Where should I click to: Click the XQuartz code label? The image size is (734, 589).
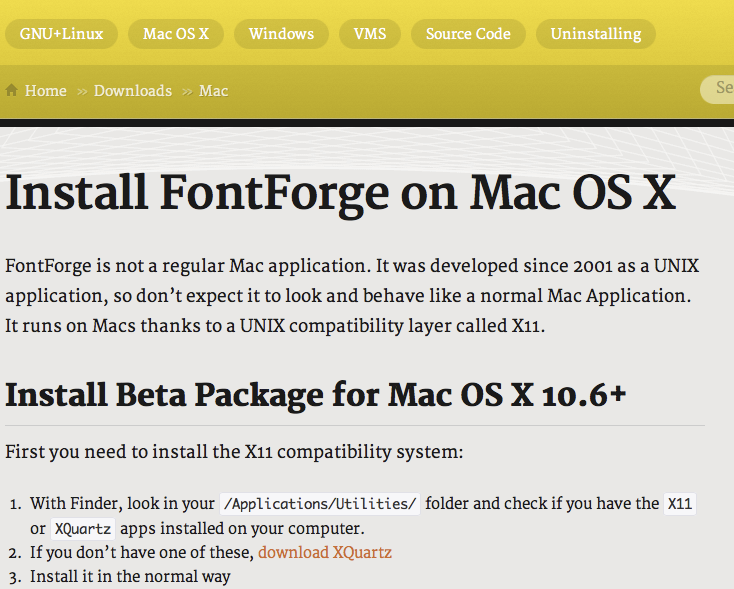82,529
